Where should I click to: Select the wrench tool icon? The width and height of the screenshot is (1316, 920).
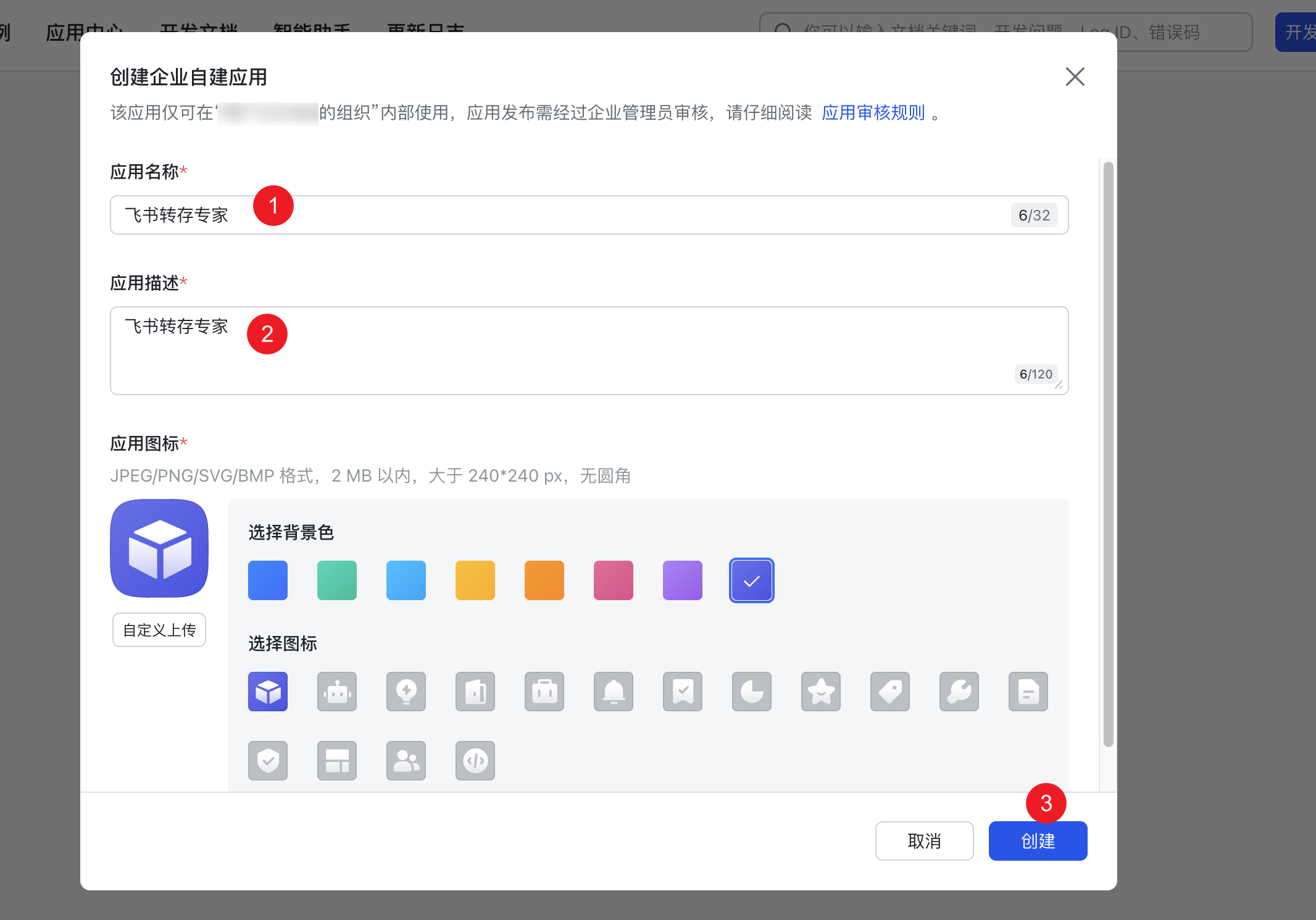click(959, 692)
